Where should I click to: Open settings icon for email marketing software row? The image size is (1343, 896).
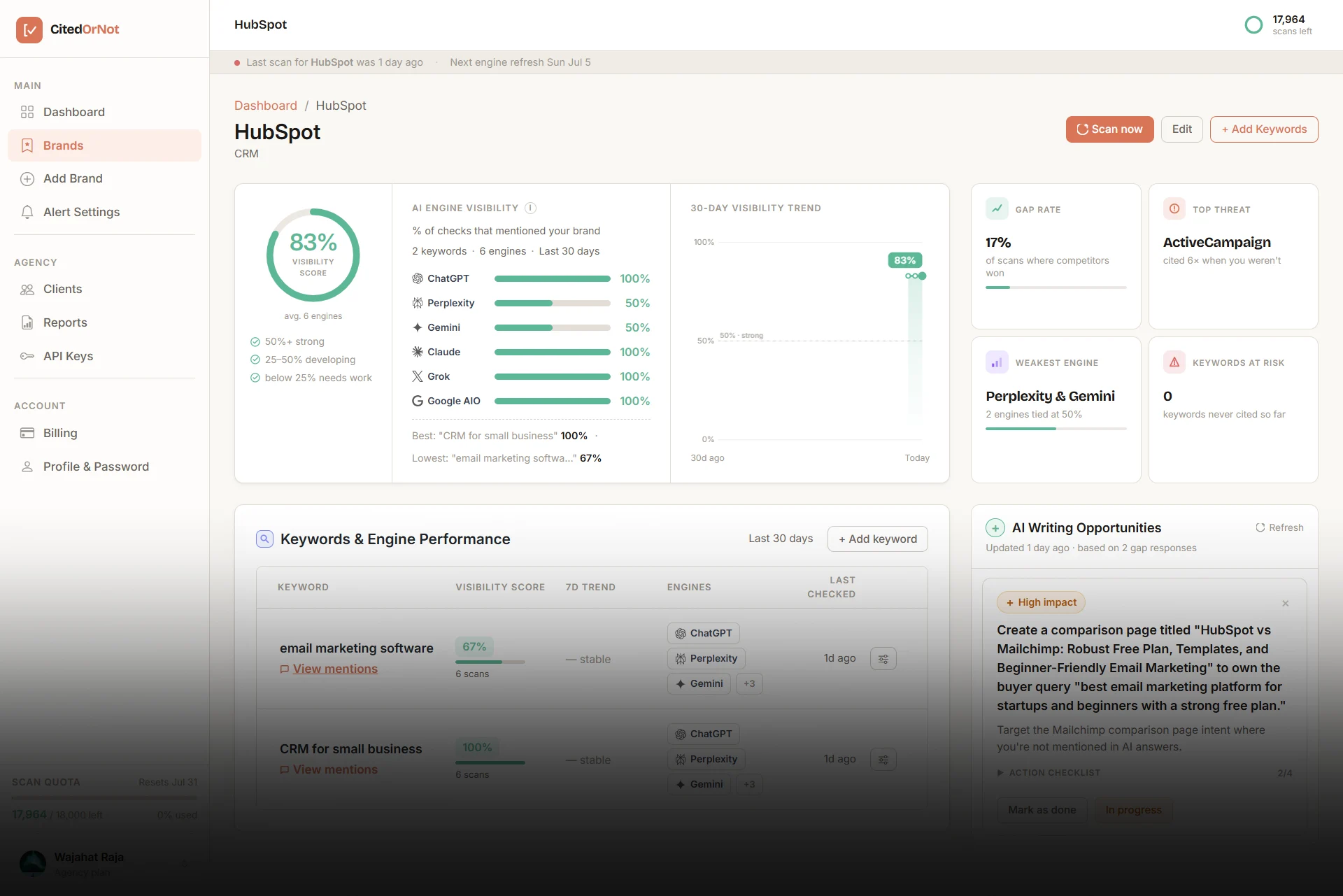(883, 659)
